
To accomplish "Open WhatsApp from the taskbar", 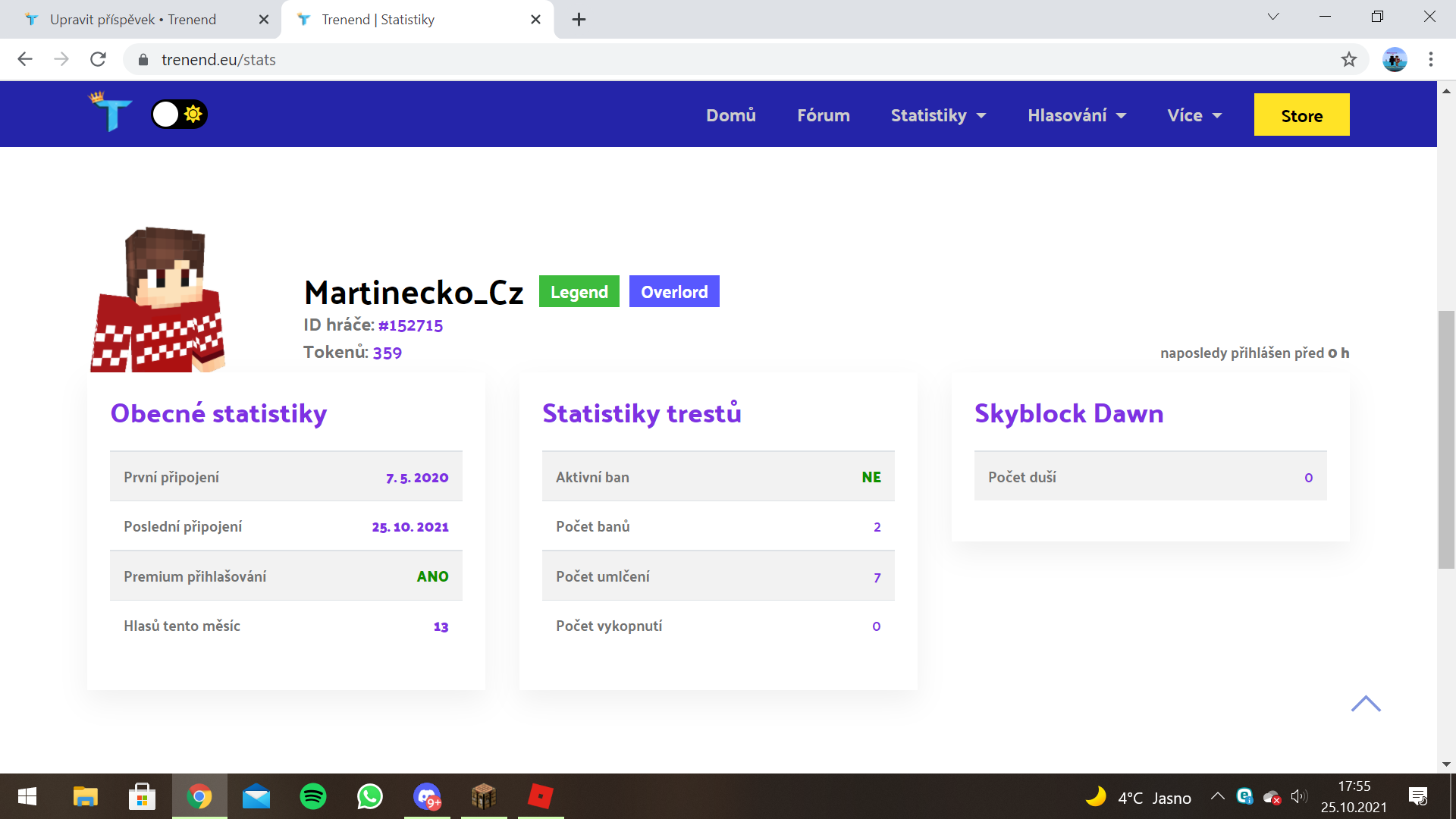I will (x=369, y=796).
